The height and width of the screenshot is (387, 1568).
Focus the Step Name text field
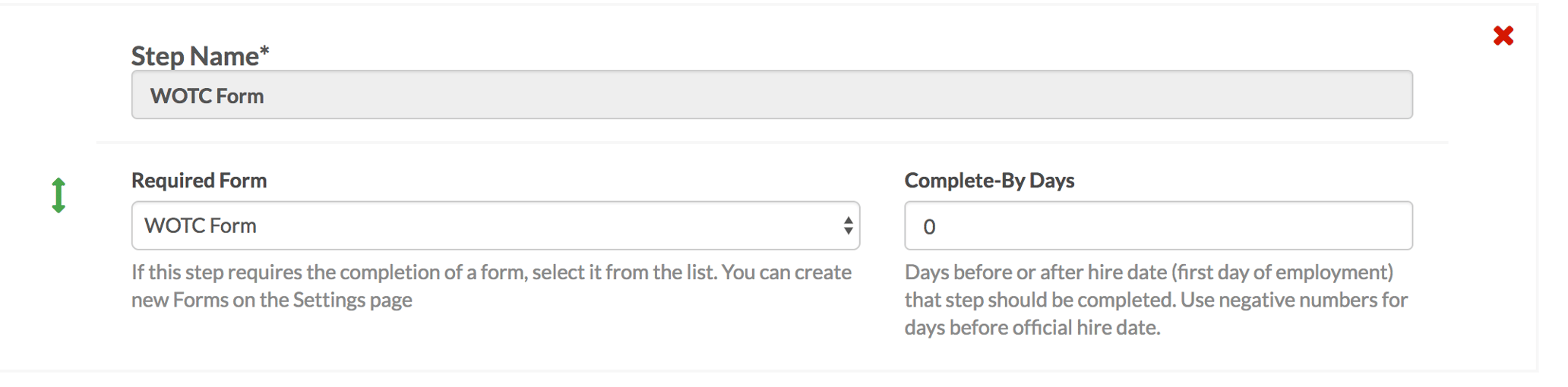(771, 95)
